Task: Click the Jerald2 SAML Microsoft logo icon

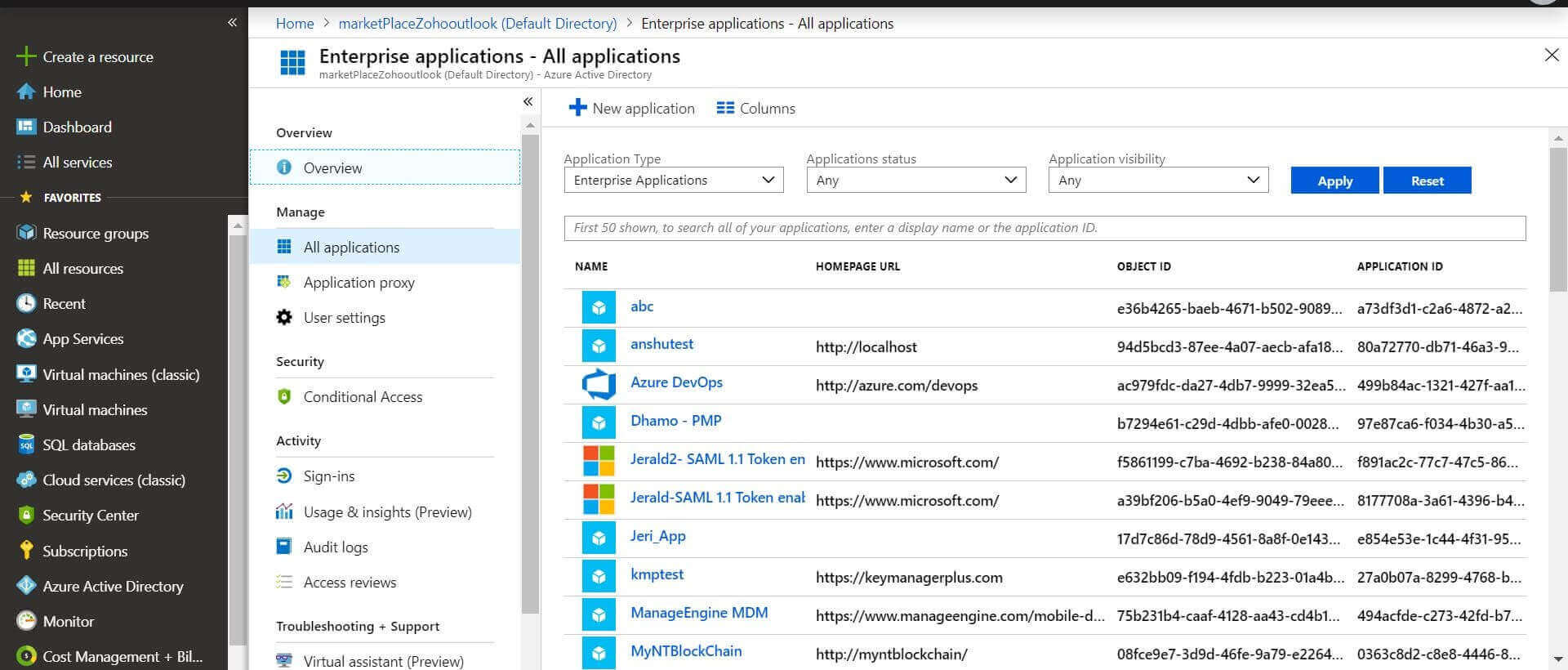Action: [599, 461]
